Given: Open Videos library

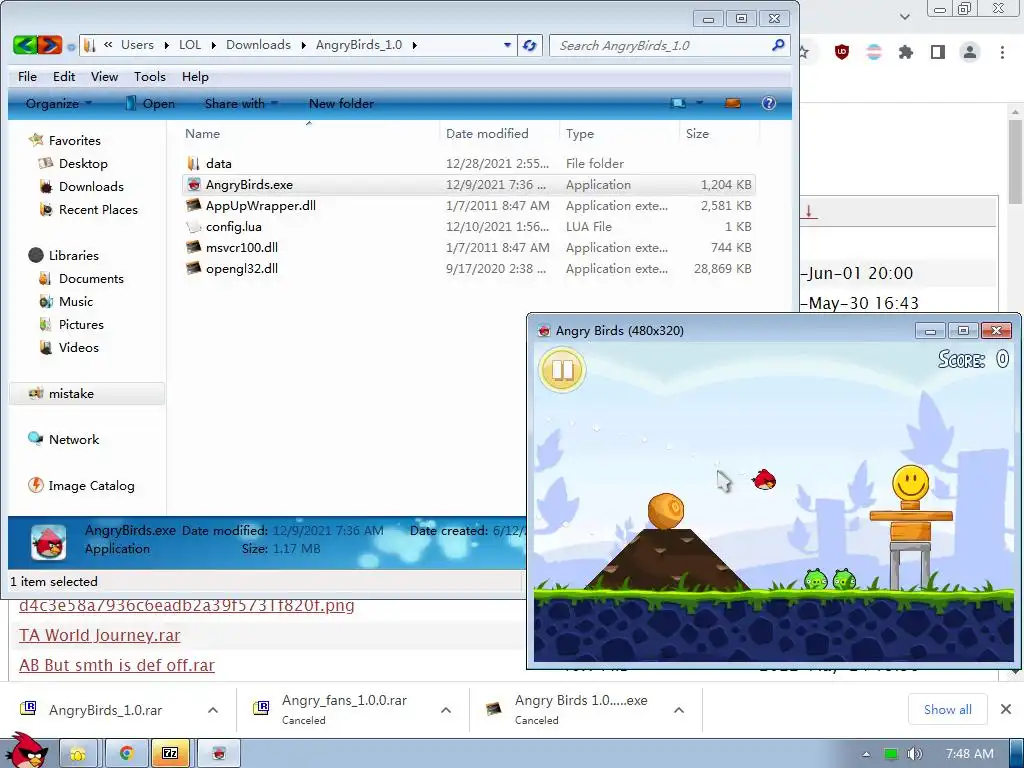Looking at the screenshot, I should [78, 347].
